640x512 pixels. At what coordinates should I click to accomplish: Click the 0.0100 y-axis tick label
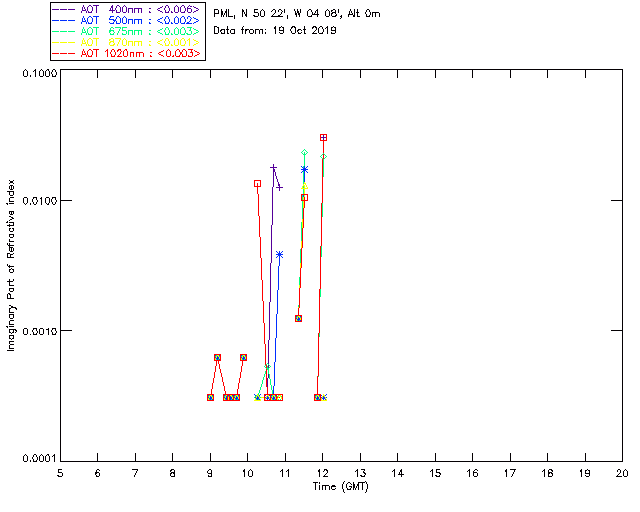click(39, 201)
